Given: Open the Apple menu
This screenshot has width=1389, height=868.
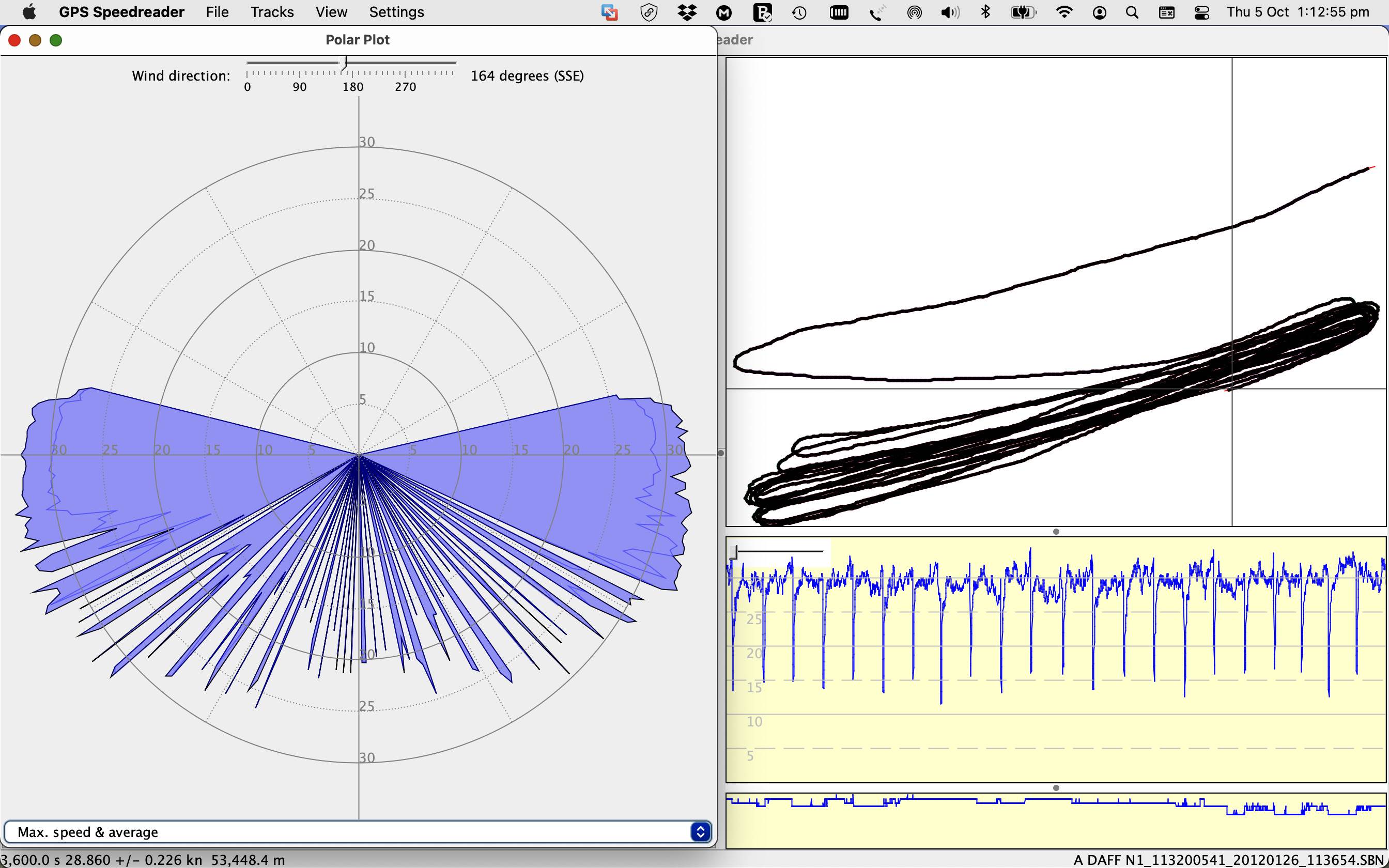Looking at the screenshot, I should click(x=29, y=12).
